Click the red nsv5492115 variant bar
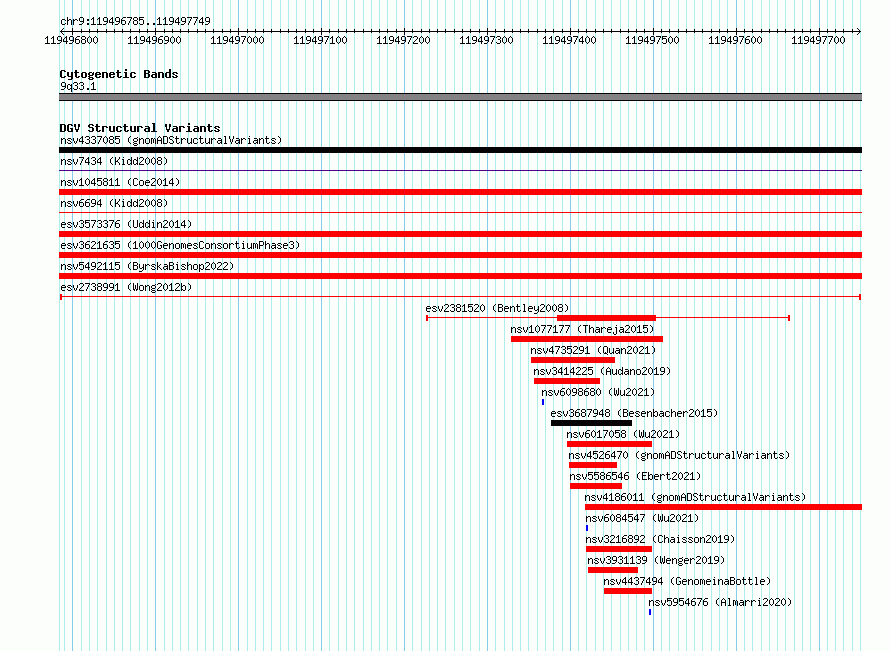The image size is (890, 651). [x=460, y=276]
